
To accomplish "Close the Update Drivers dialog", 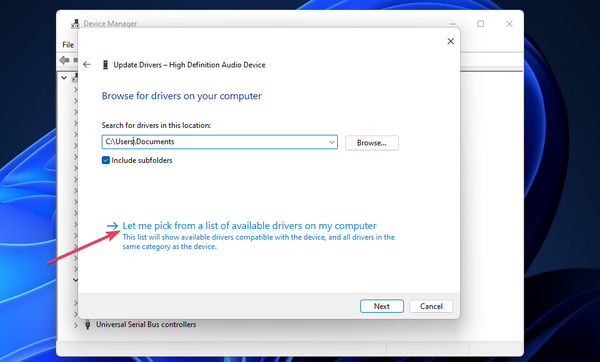I will point(450,41).
